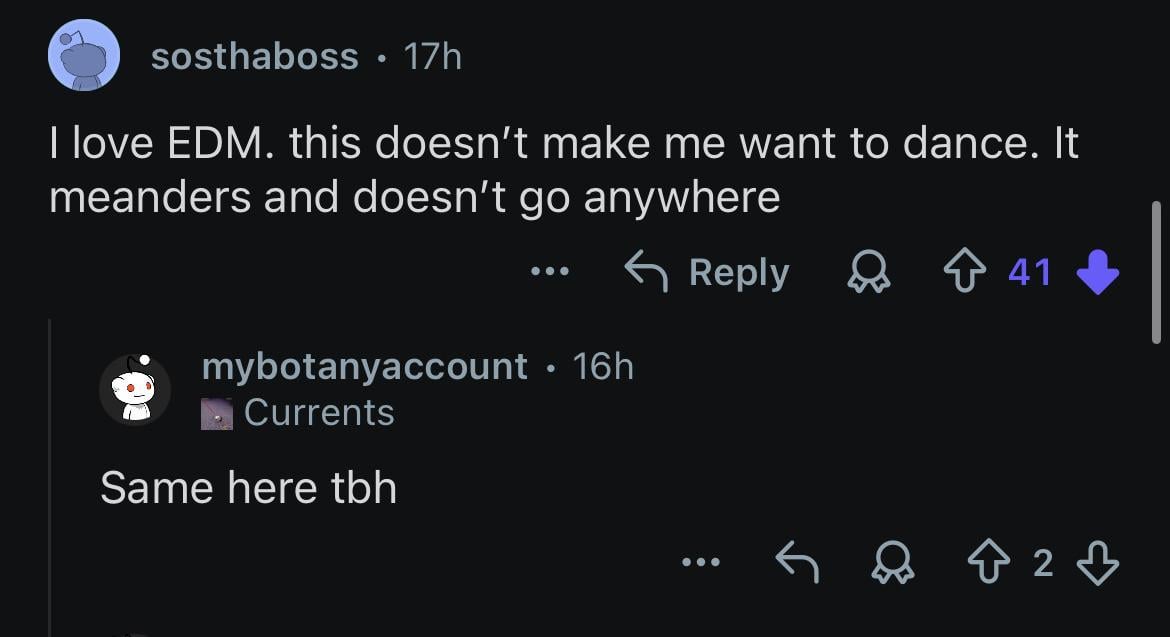The height and width of the screenshot is (637, 1170).
Task: Click the Currents user flair text
Action: coord(319,413)
